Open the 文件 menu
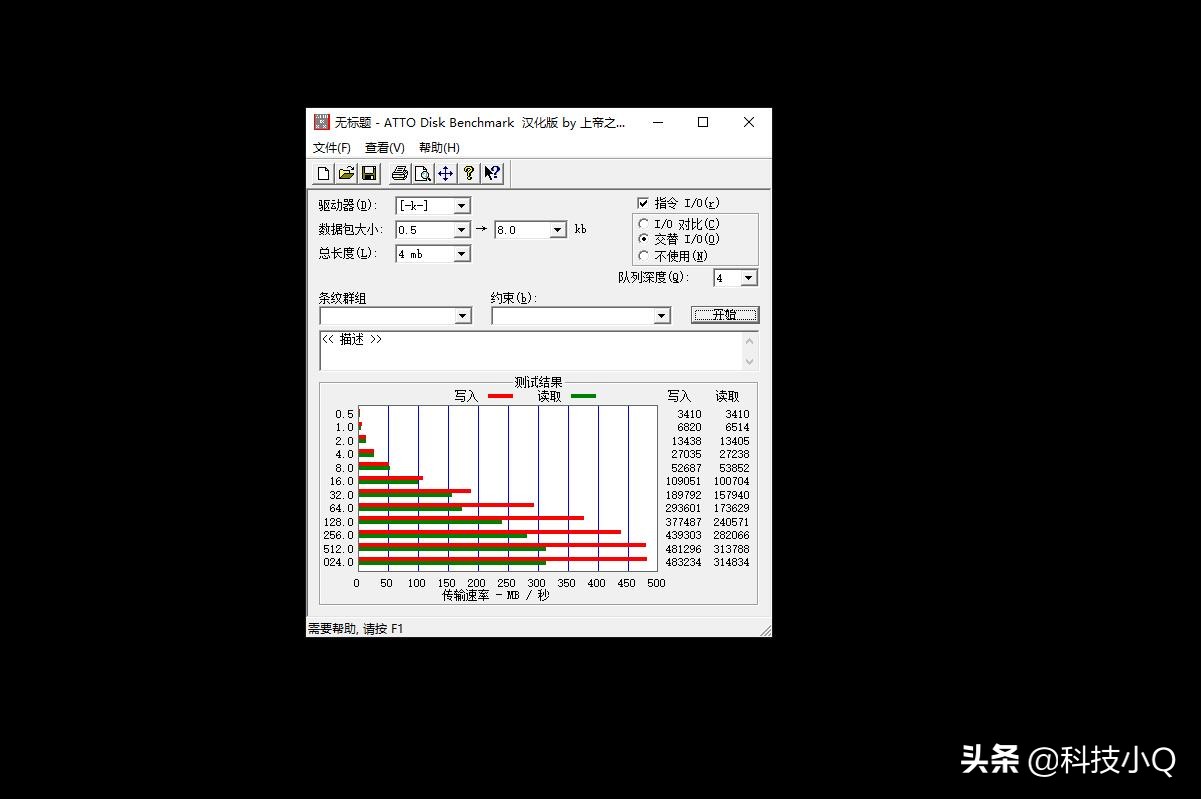The width and height of the screenshot is (1201, 799). click(x=331, y=147)
